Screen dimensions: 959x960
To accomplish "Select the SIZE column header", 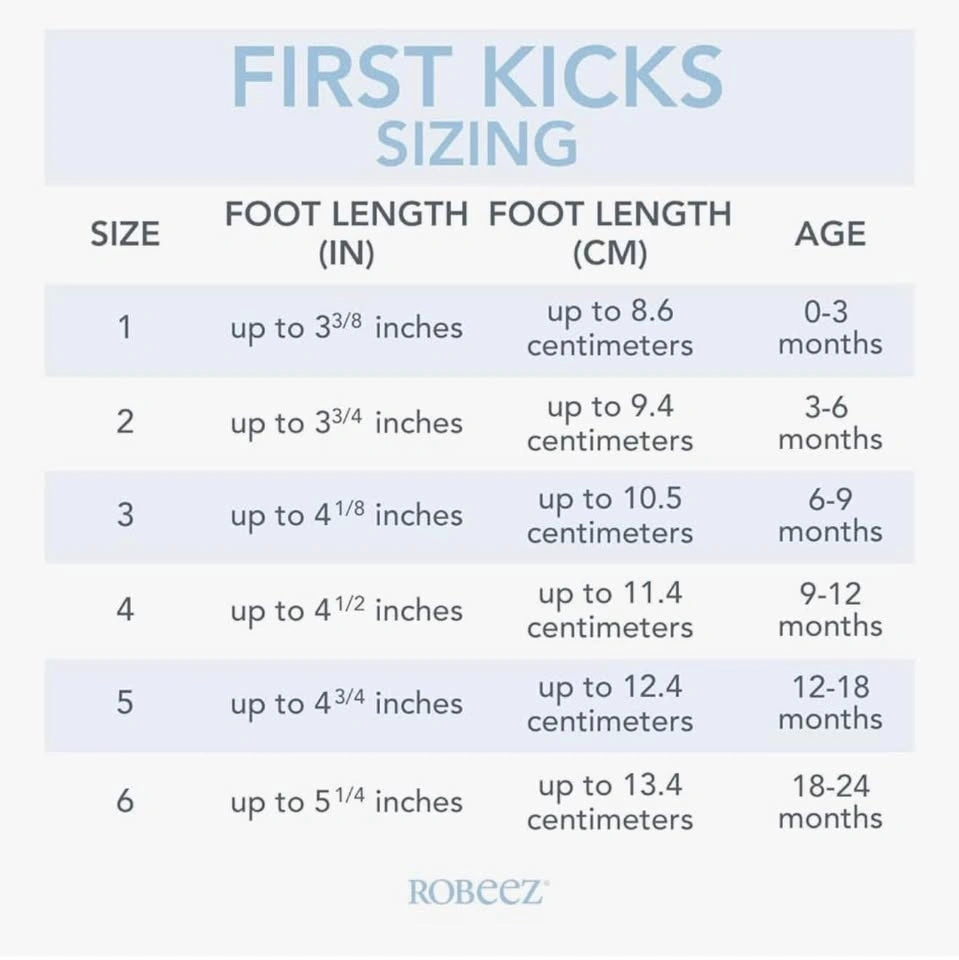I will click(125, 234).
